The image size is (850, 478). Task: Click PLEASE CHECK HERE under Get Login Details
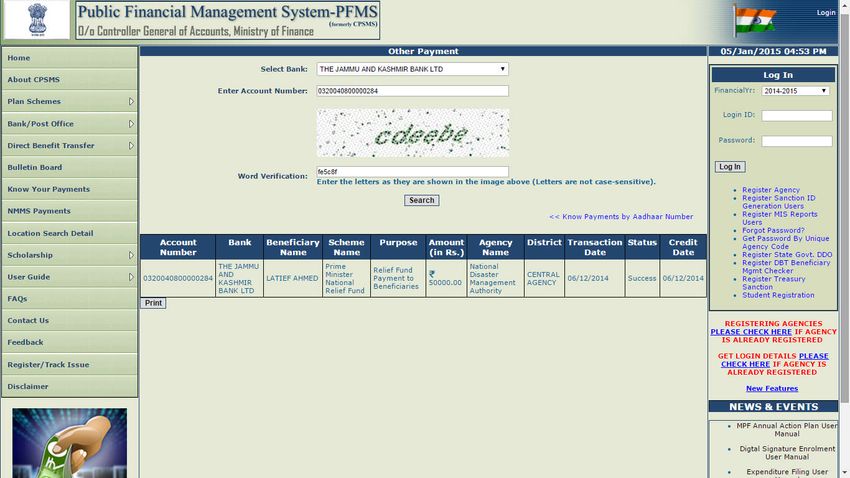click(775, 360)
